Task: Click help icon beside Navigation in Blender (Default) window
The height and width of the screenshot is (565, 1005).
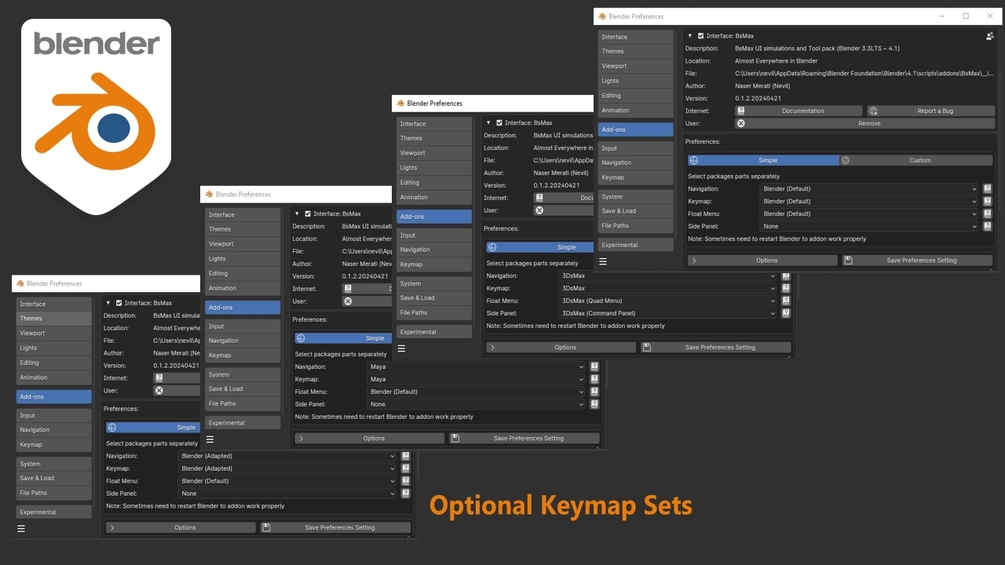Action: click(x=987, y=189)
